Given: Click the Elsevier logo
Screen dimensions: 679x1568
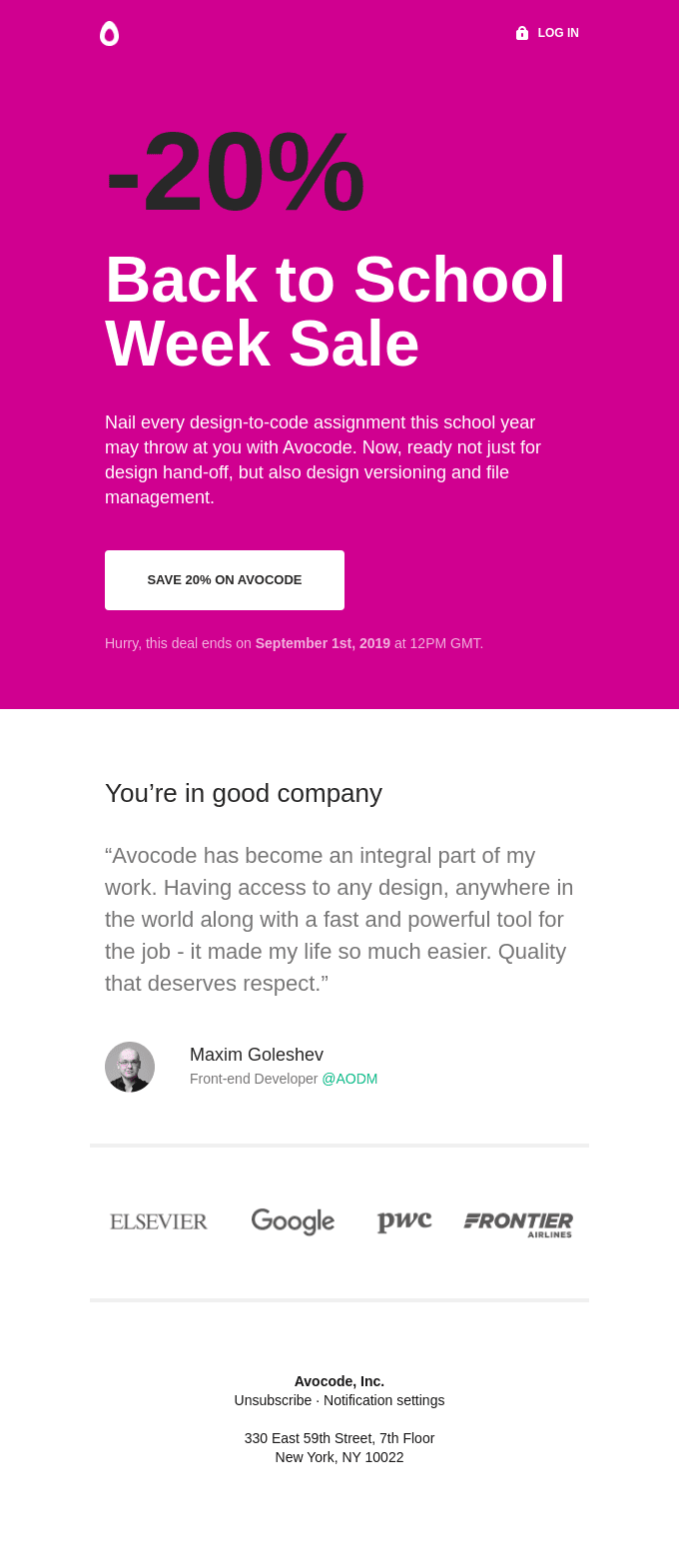Looking at the screenshot, I should point(159,1221).
